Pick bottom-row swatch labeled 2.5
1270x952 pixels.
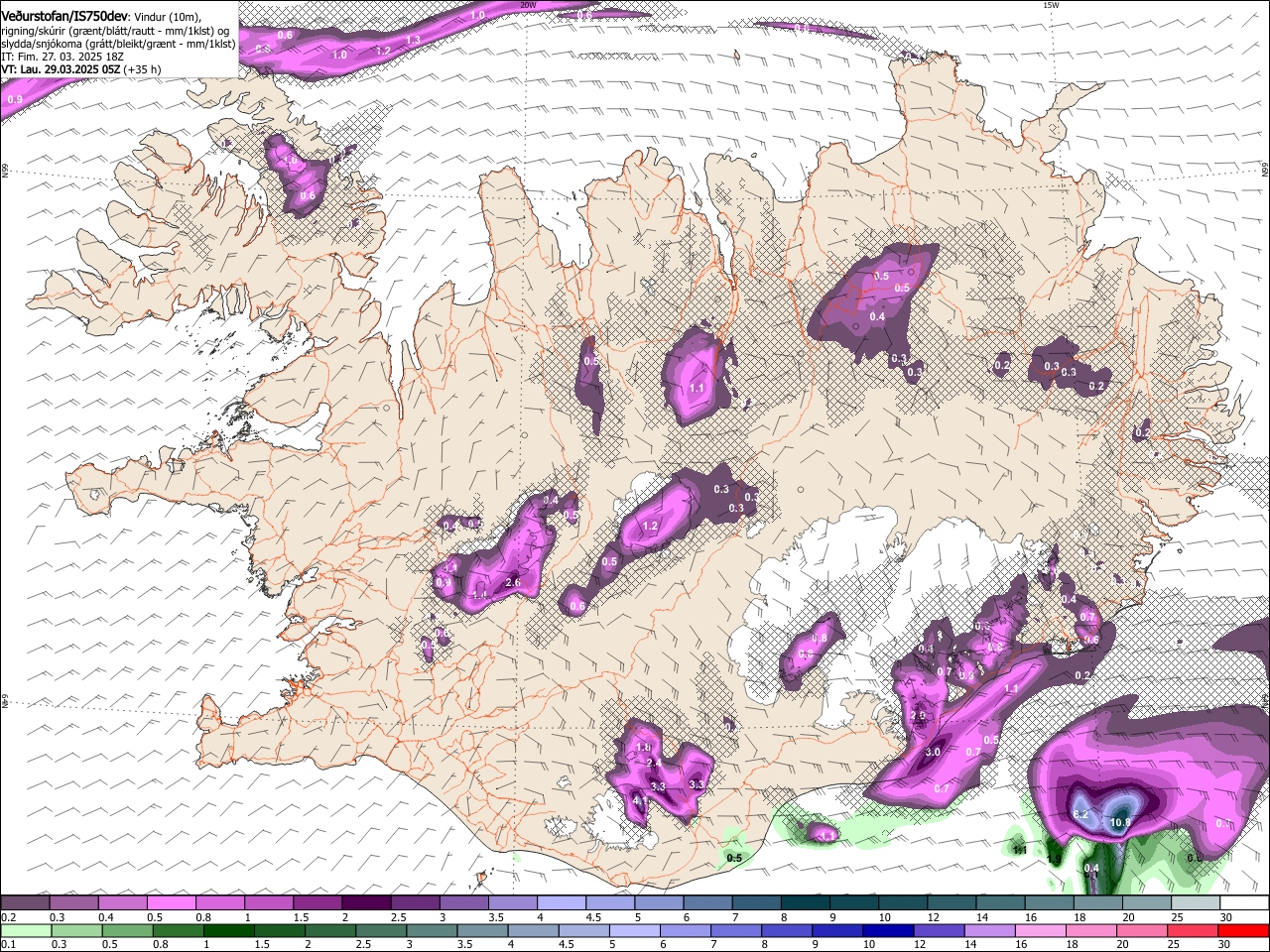[x=382, y=930]
